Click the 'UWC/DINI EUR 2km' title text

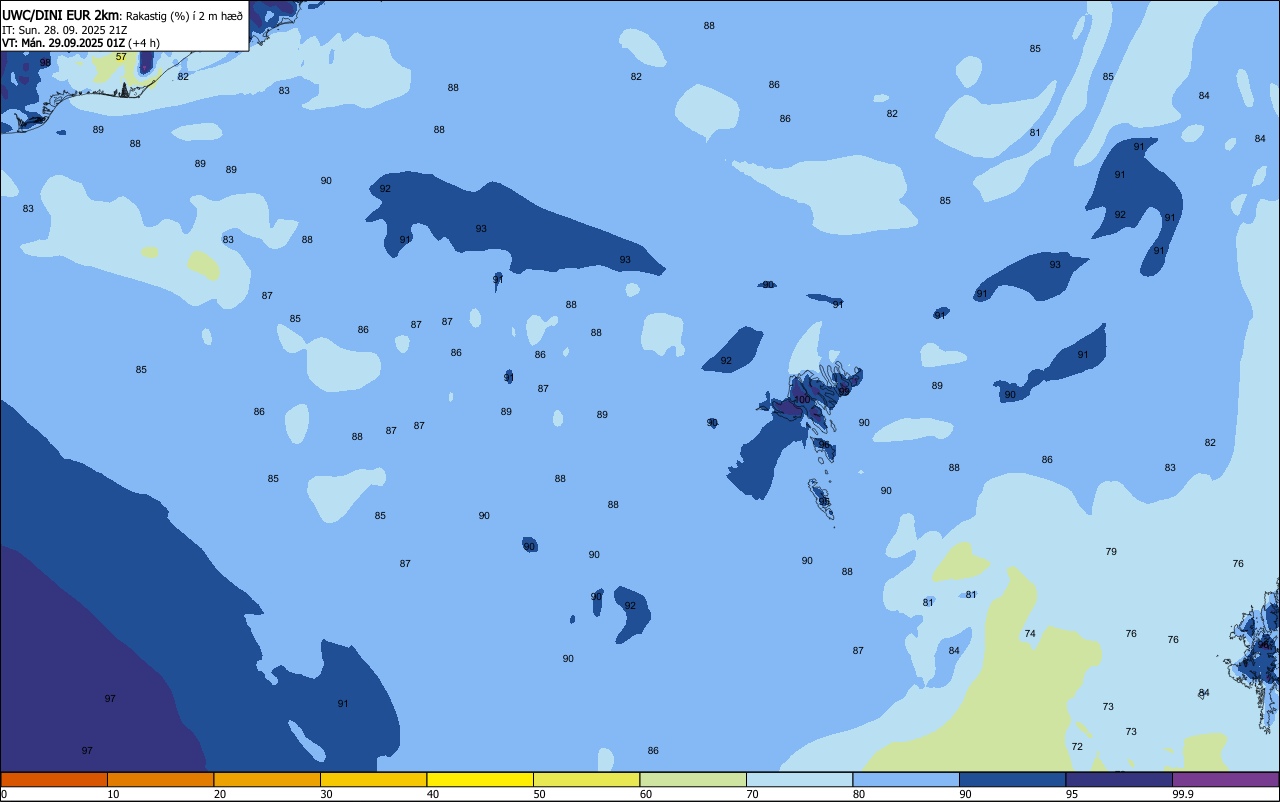(61, 15)
